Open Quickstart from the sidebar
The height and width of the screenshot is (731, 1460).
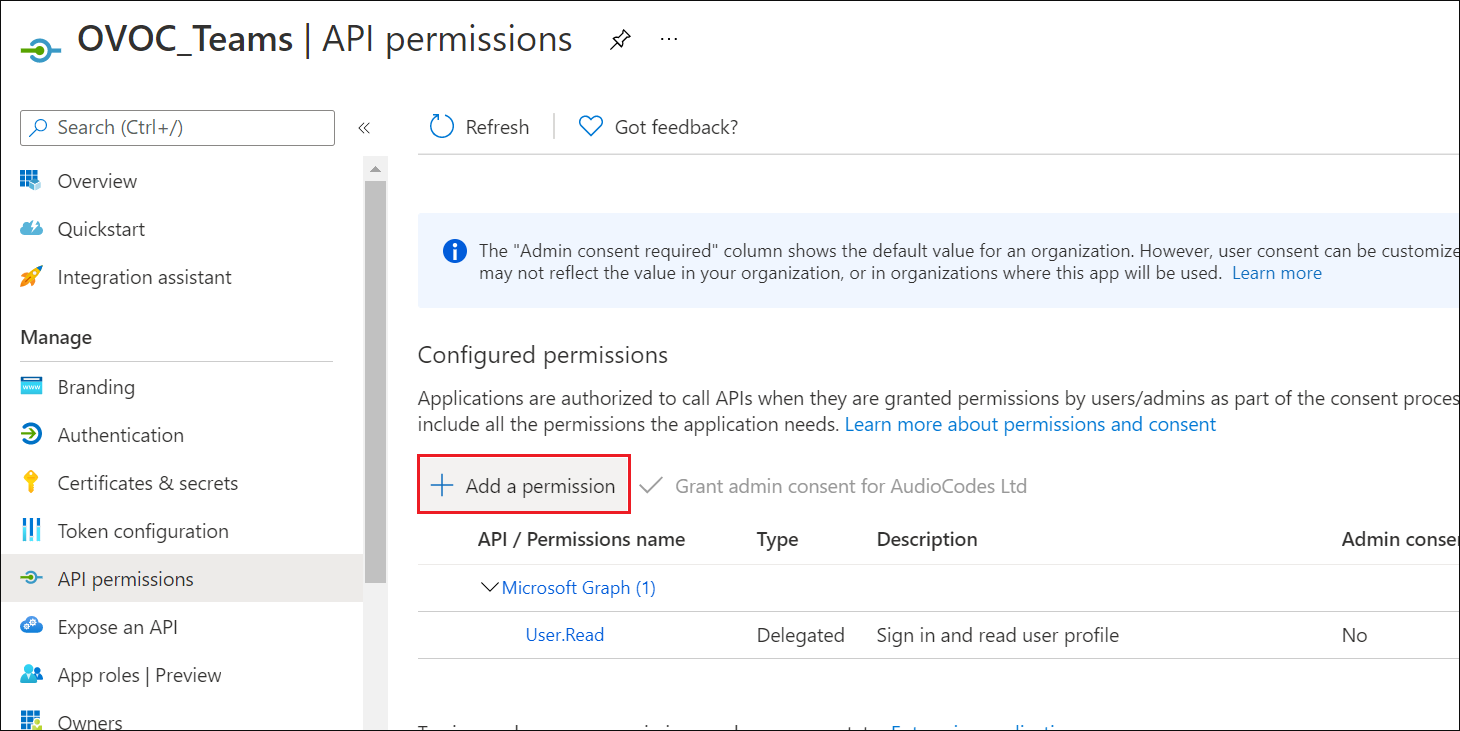tap(101, 229)
